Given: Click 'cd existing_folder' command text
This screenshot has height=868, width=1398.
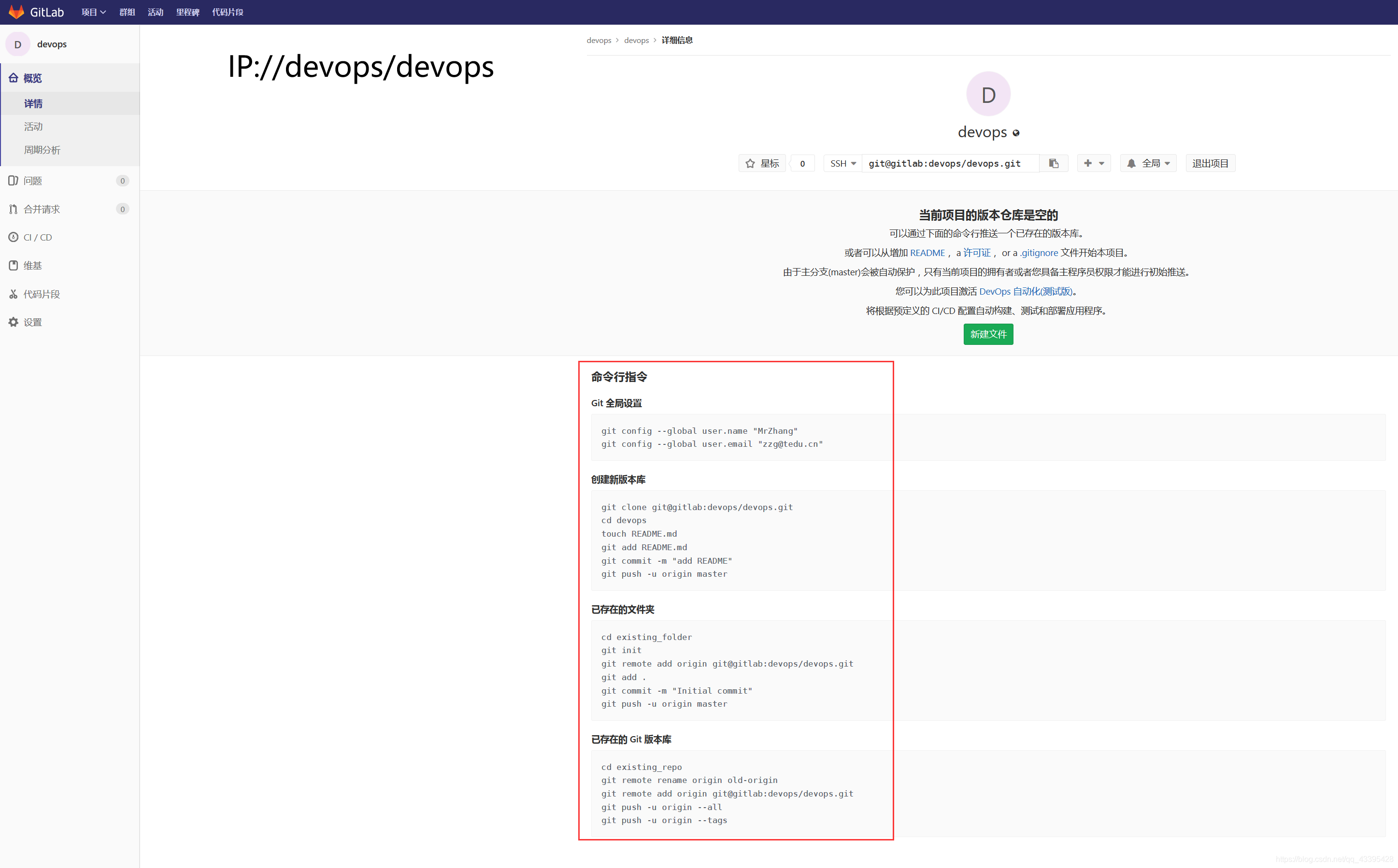Looking at the screenshot, I should click(x=646, y=637).
